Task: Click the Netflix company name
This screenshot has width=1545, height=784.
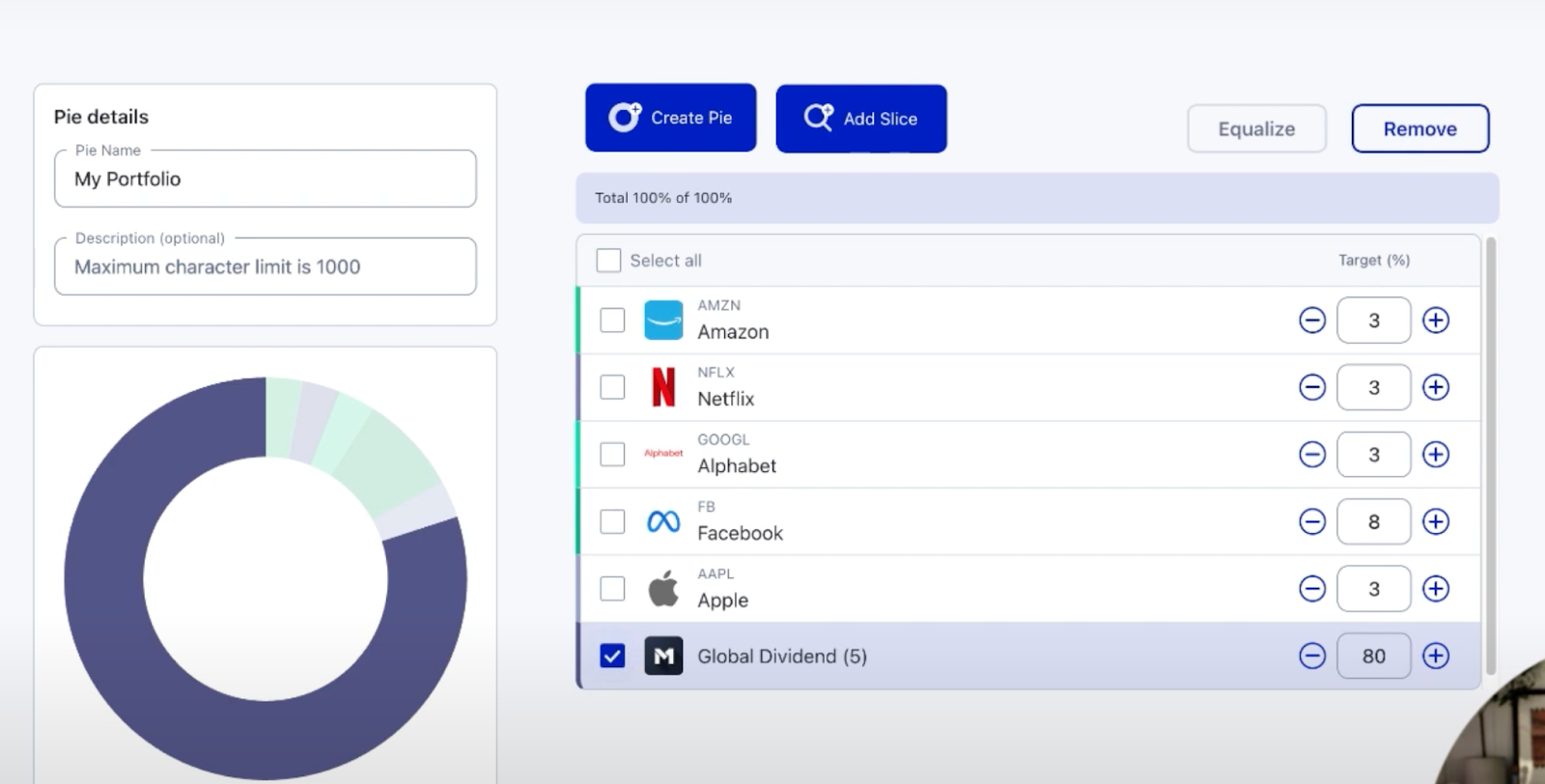Action: [x=726, y=399]
